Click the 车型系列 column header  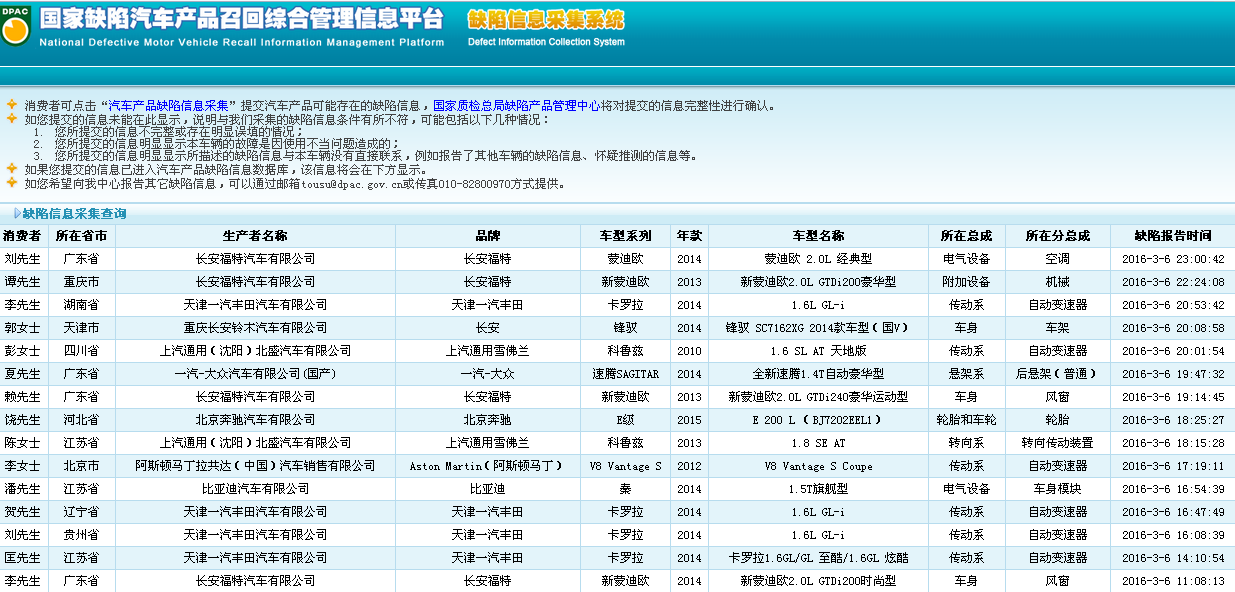click(626, 236)
